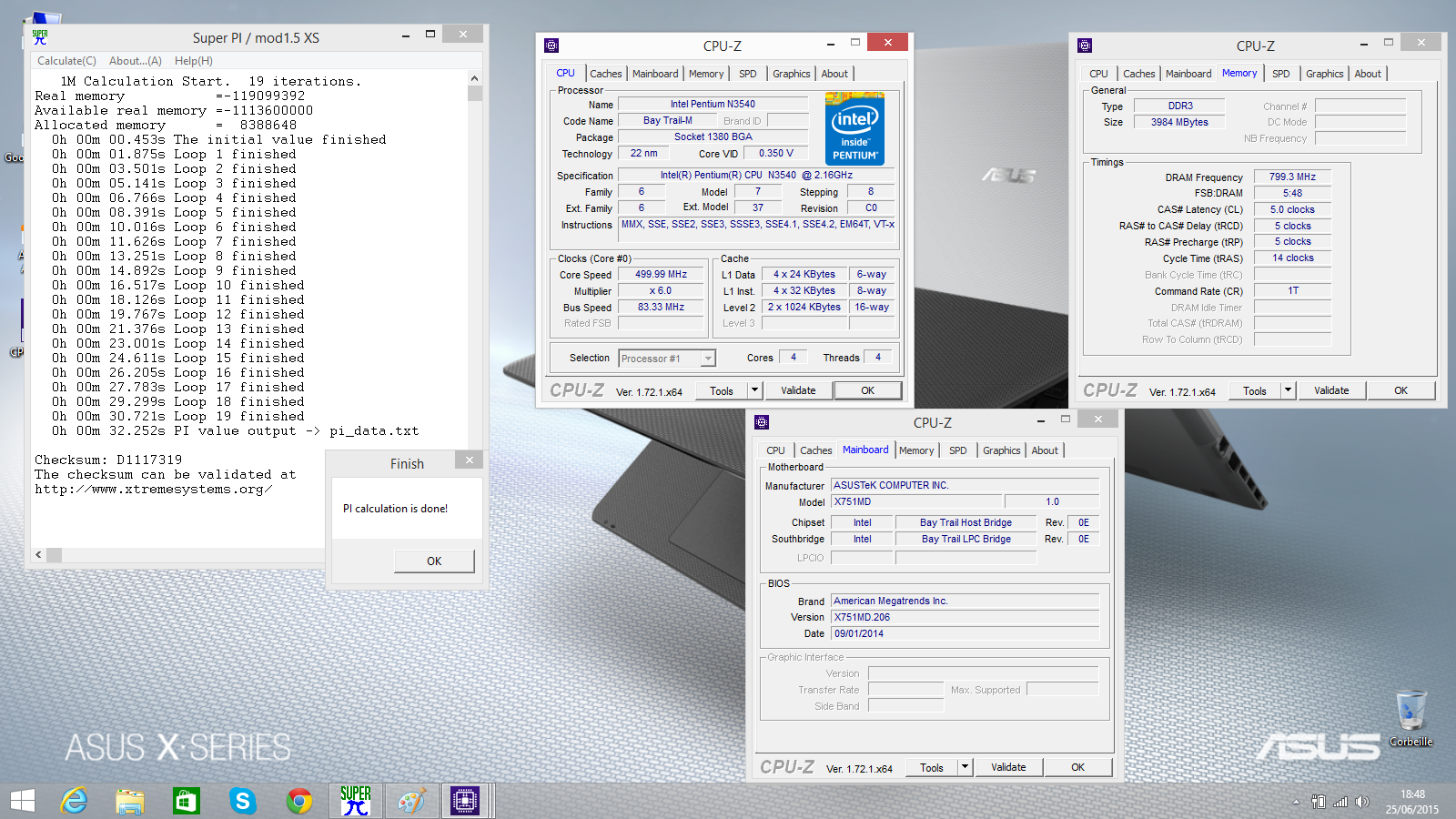Click the DRAM Frequency value 799.3 MHz
1456x819 pixels.
point(1292,177)
